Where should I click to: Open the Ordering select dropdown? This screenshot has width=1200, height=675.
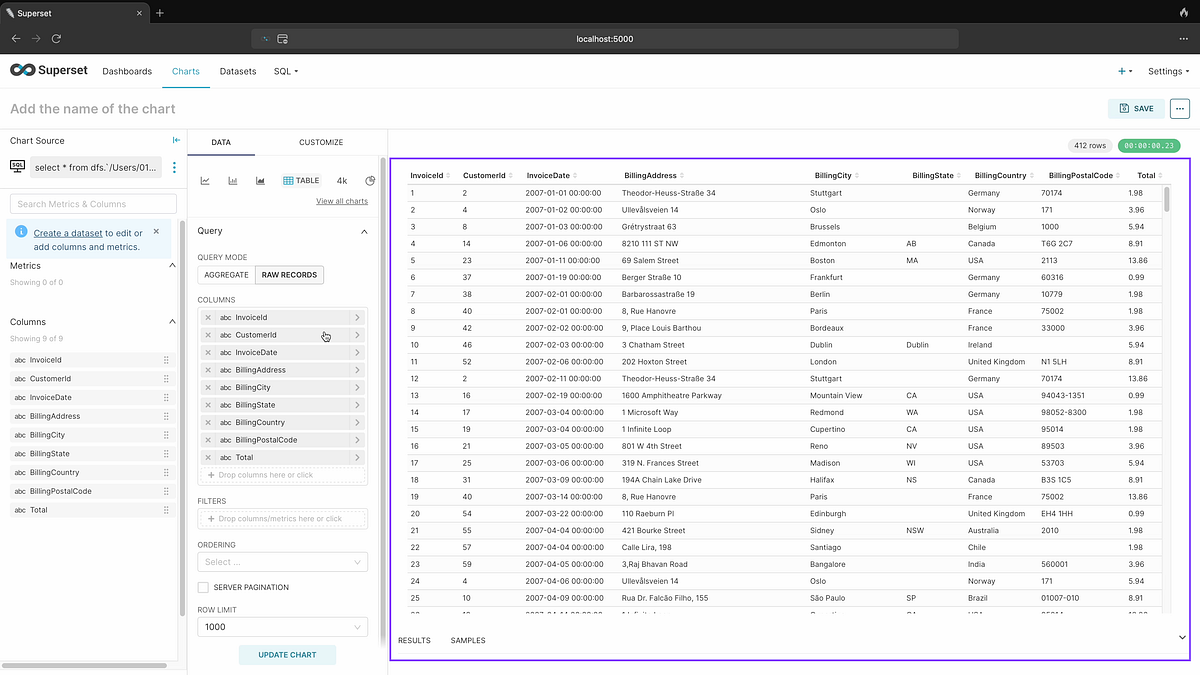283,562
